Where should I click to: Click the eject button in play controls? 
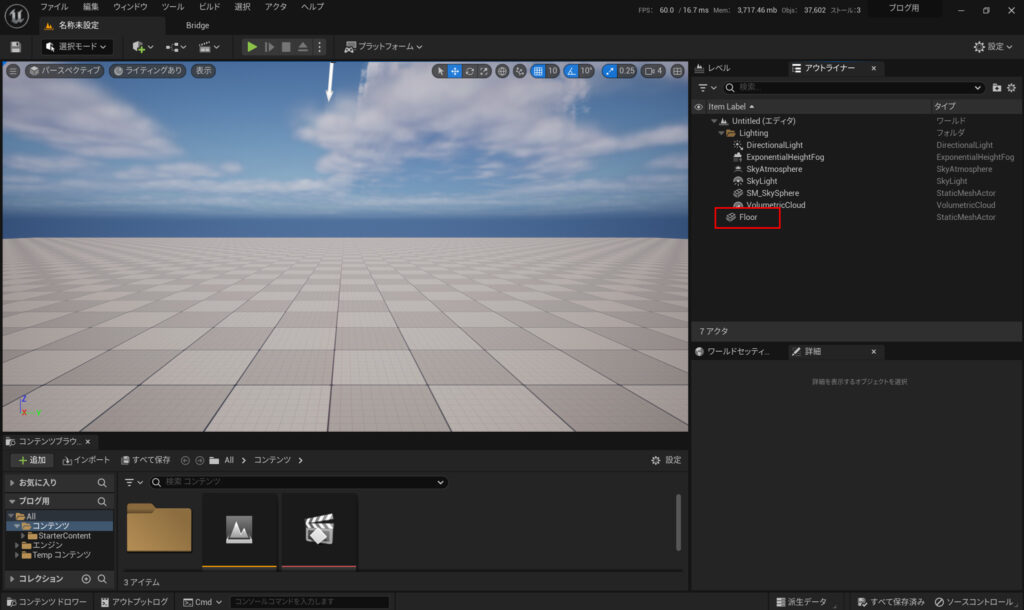pyautogui.click(x=303, y=47)
